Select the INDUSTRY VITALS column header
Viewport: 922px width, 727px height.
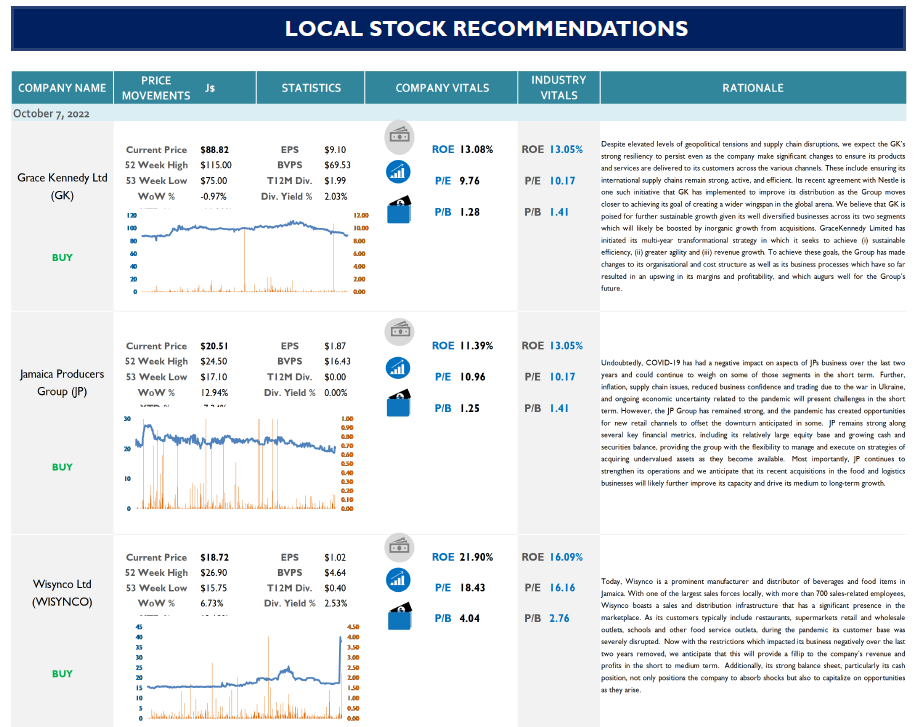click(559, 88)
